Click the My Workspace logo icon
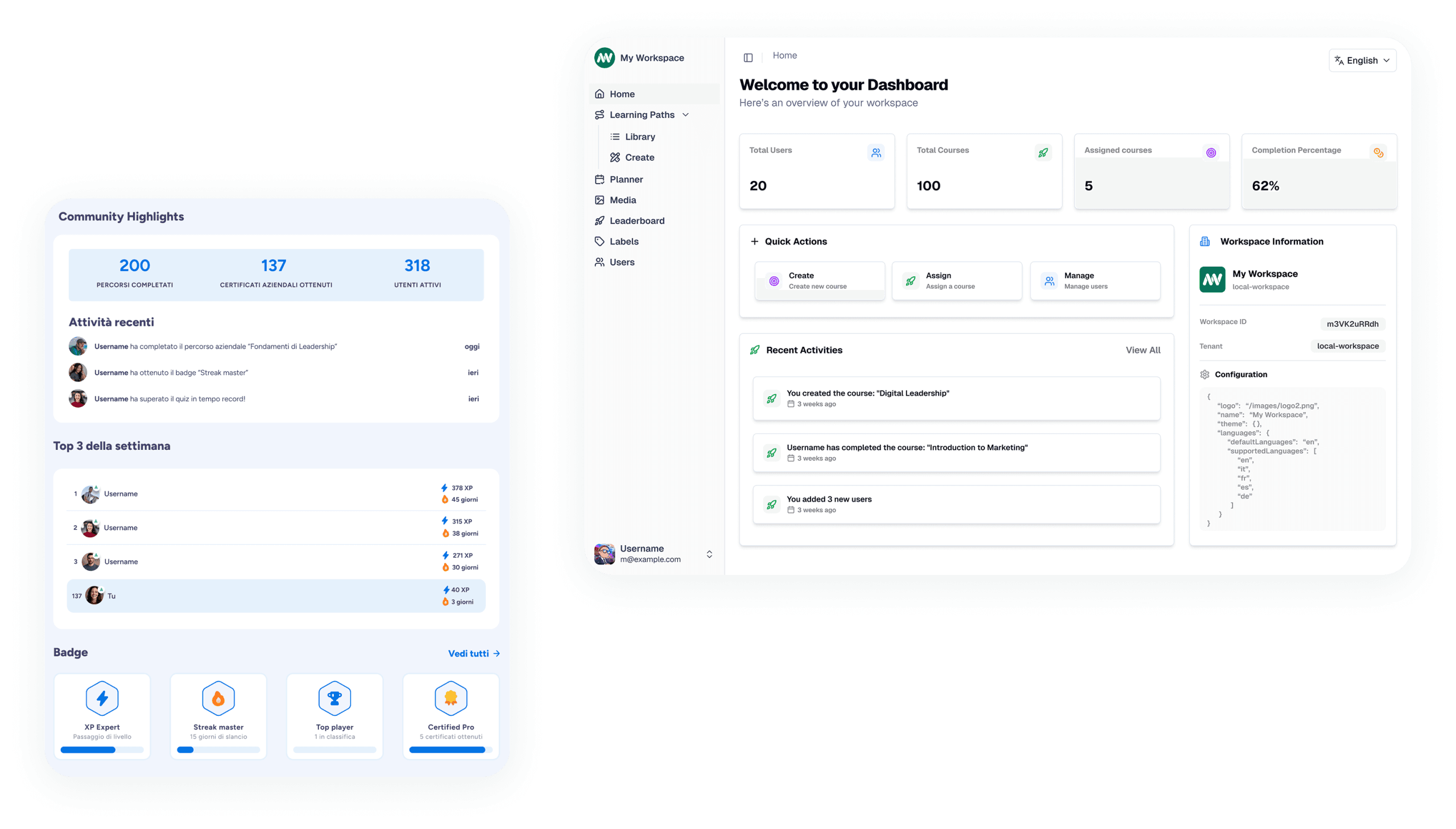Screen dimensions: 1456x829 [x=604, y=57]
